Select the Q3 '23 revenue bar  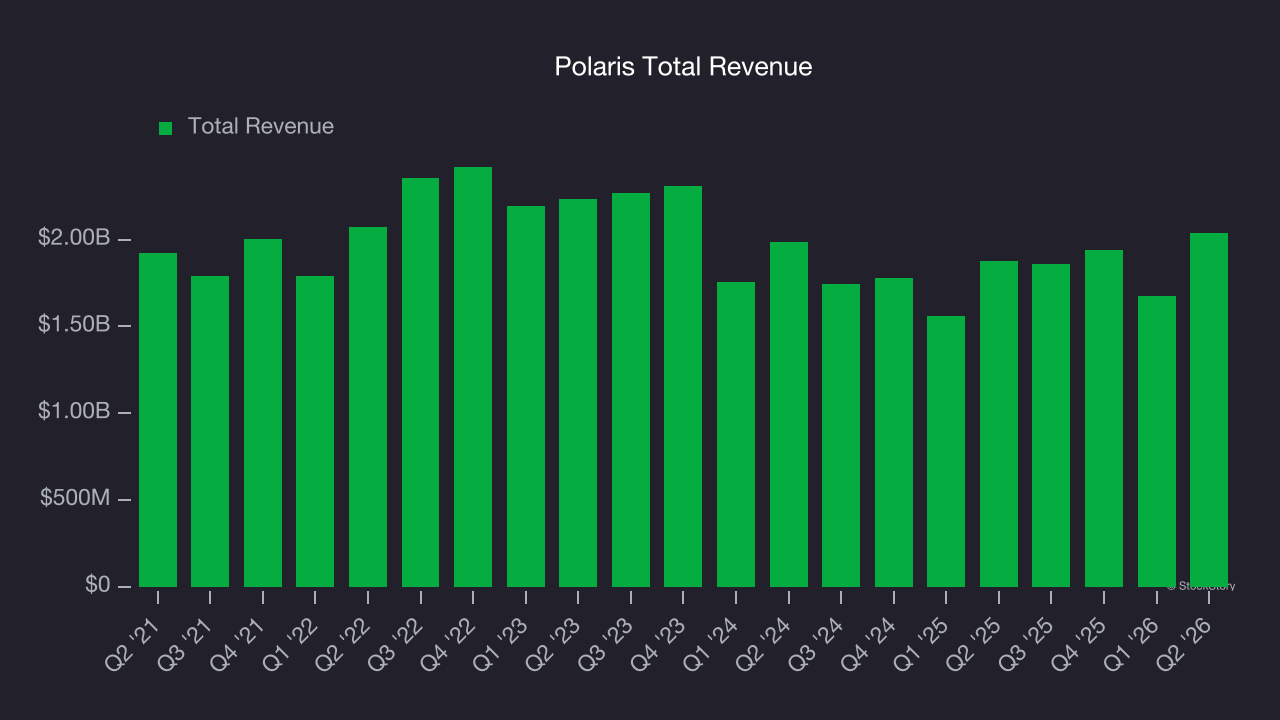(631, 390)
